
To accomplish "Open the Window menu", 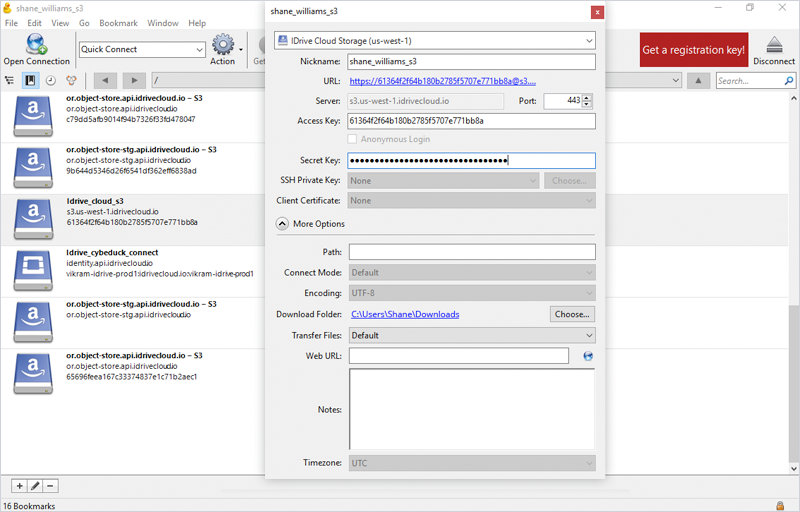I will coord(163,23).
